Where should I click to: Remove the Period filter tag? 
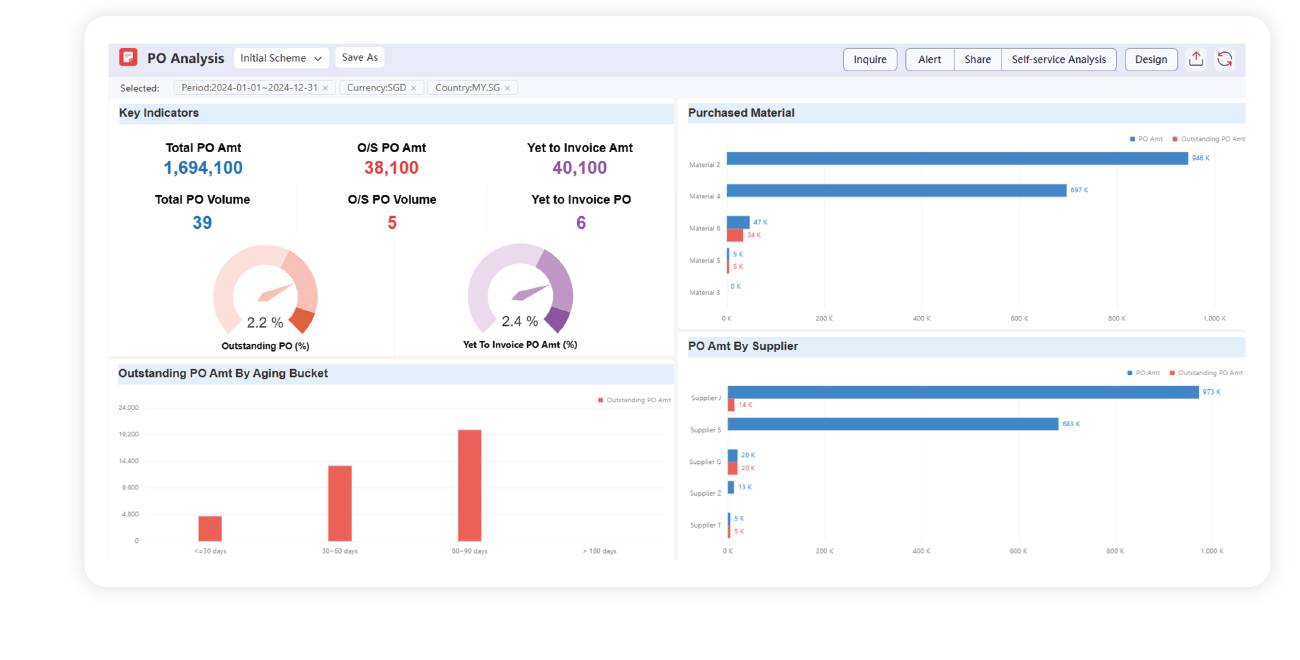pyautogui.click(x=325, y=88)
